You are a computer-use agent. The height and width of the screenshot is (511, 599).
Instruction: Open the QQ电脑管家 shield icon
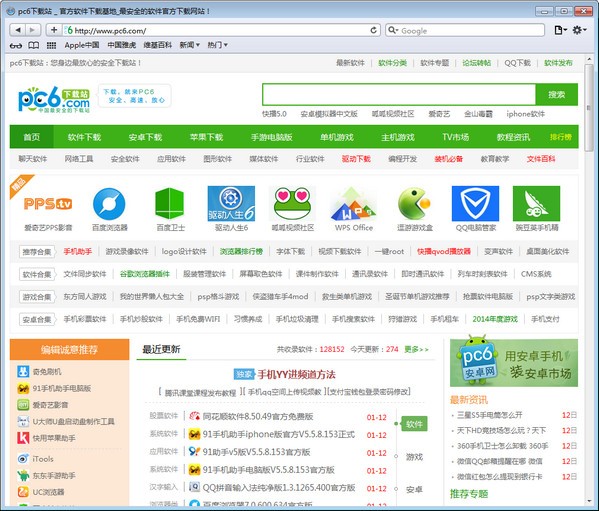click(475, 204)
